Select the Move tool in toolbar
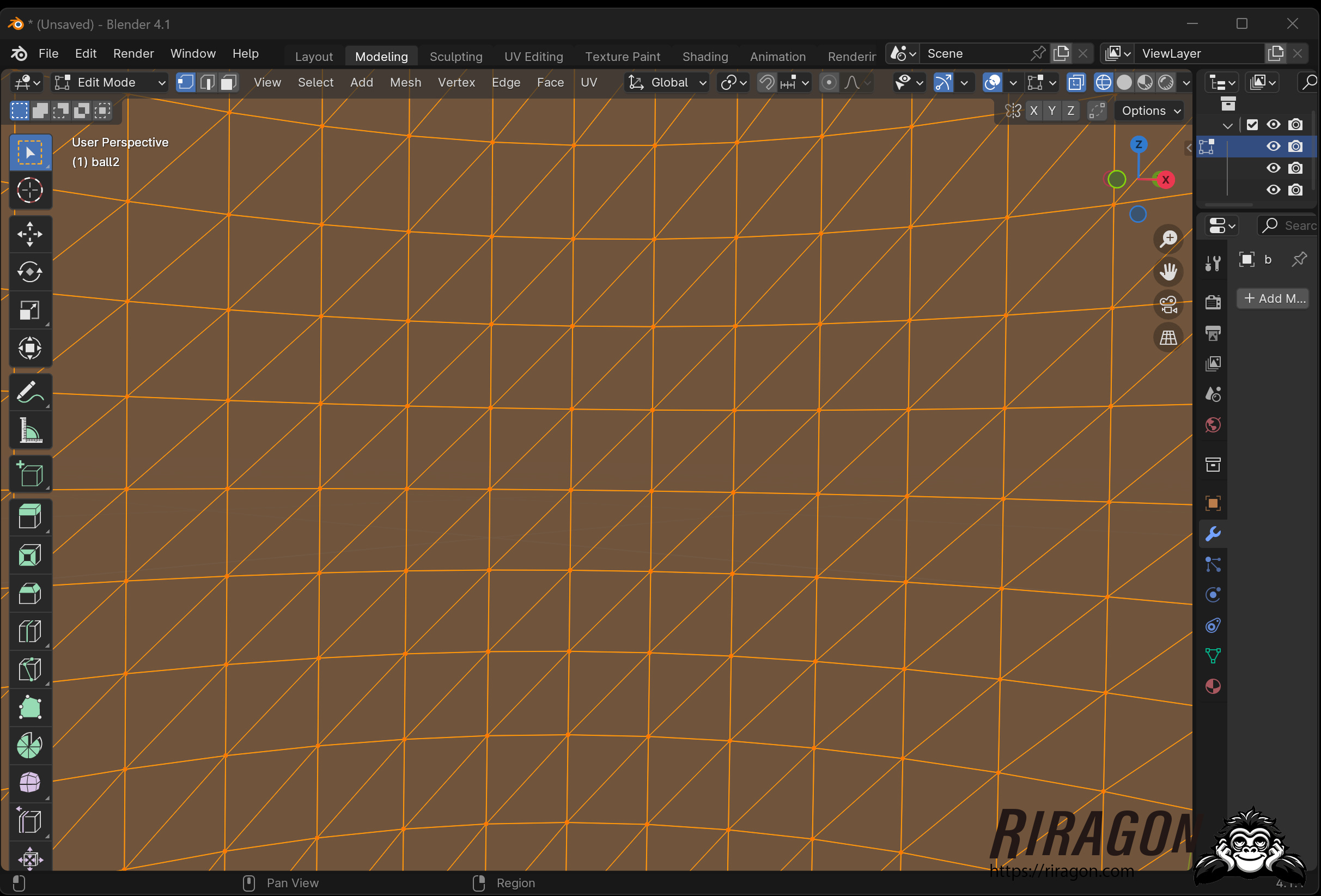The height and width of the screenshot is (896, 1321). click(x=29, y=234)
